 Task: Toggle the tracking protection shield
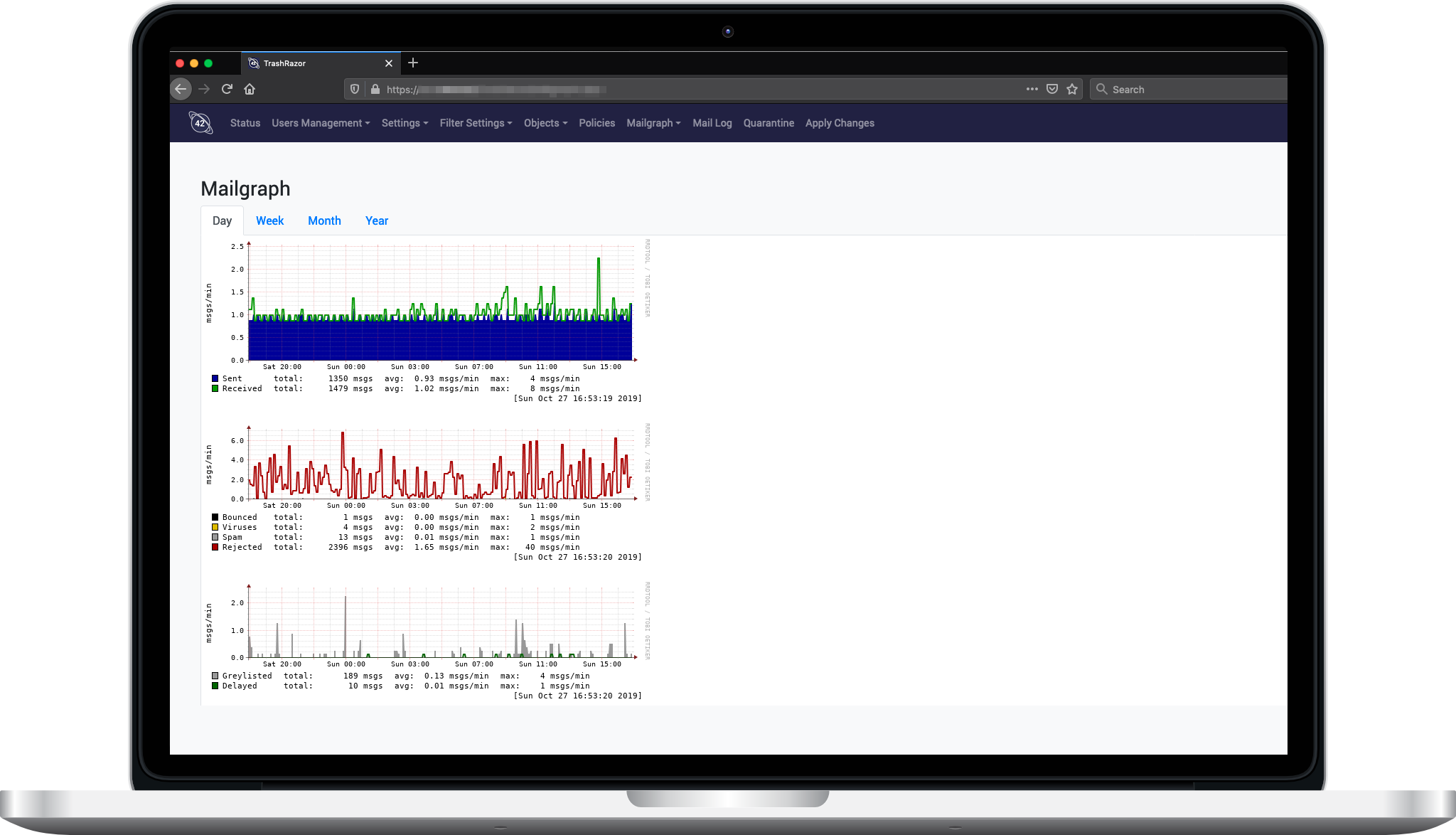(354, 89)
